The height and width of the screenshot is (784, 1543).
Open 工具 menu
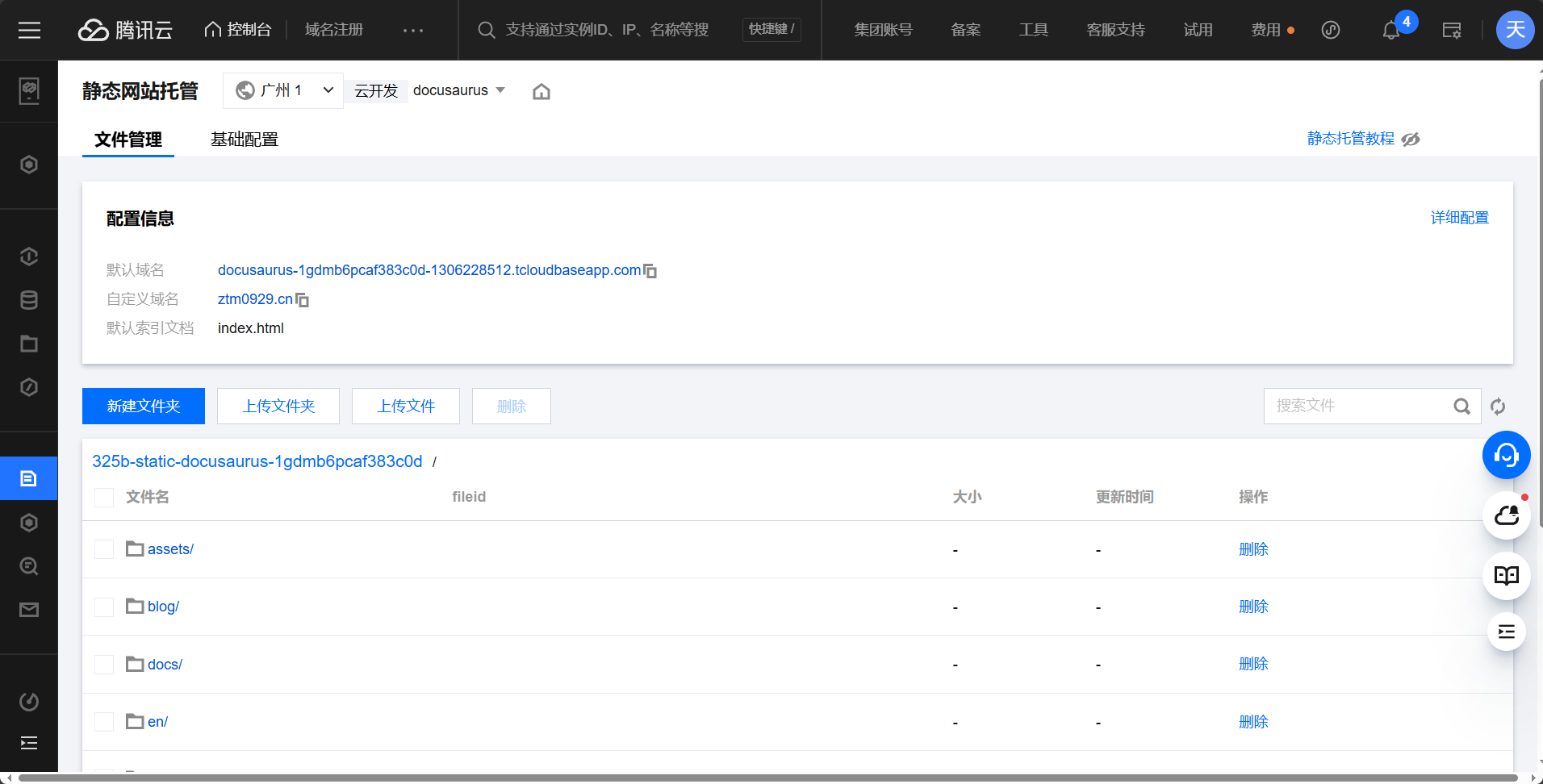[1034, 30]
